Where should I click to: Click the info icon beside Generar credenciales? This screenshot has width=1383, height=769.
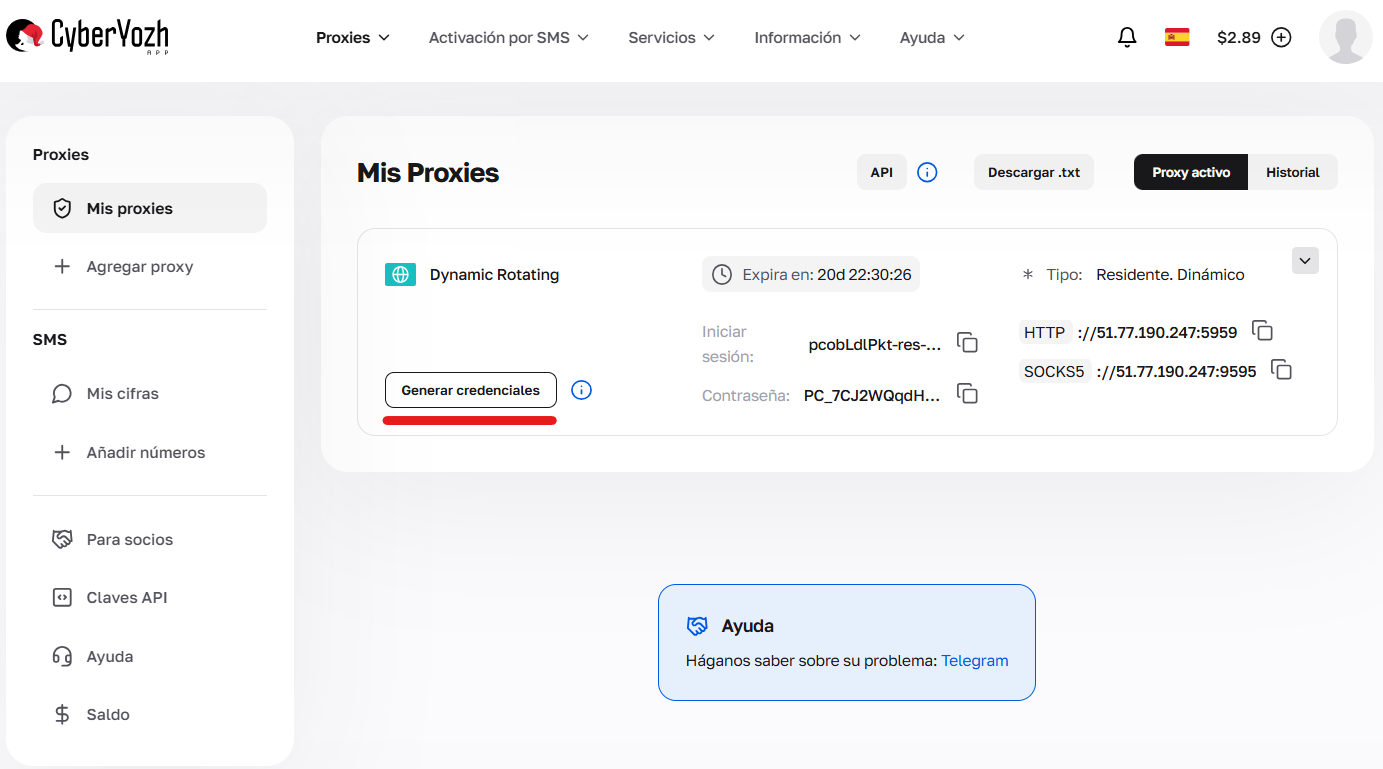(581, 390)
